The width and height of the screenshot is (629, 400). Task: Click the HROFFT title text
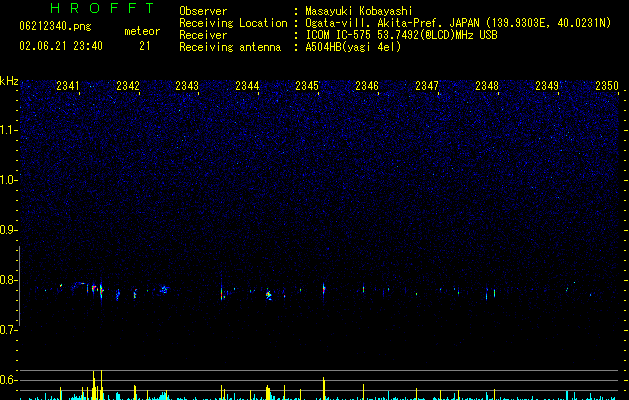(102, 8)
